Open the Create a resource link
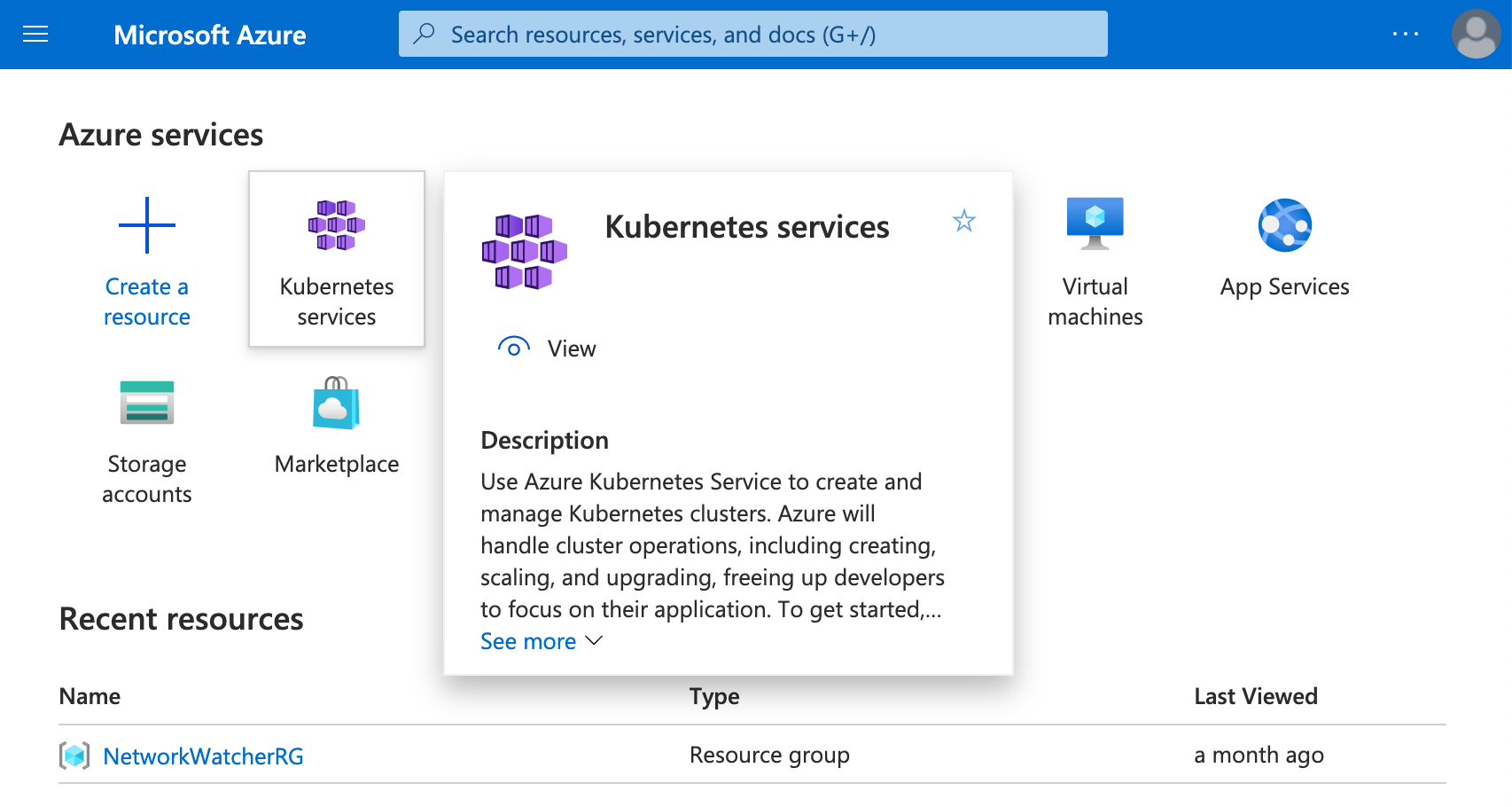Screen dimensions: 1512x807 147,302
